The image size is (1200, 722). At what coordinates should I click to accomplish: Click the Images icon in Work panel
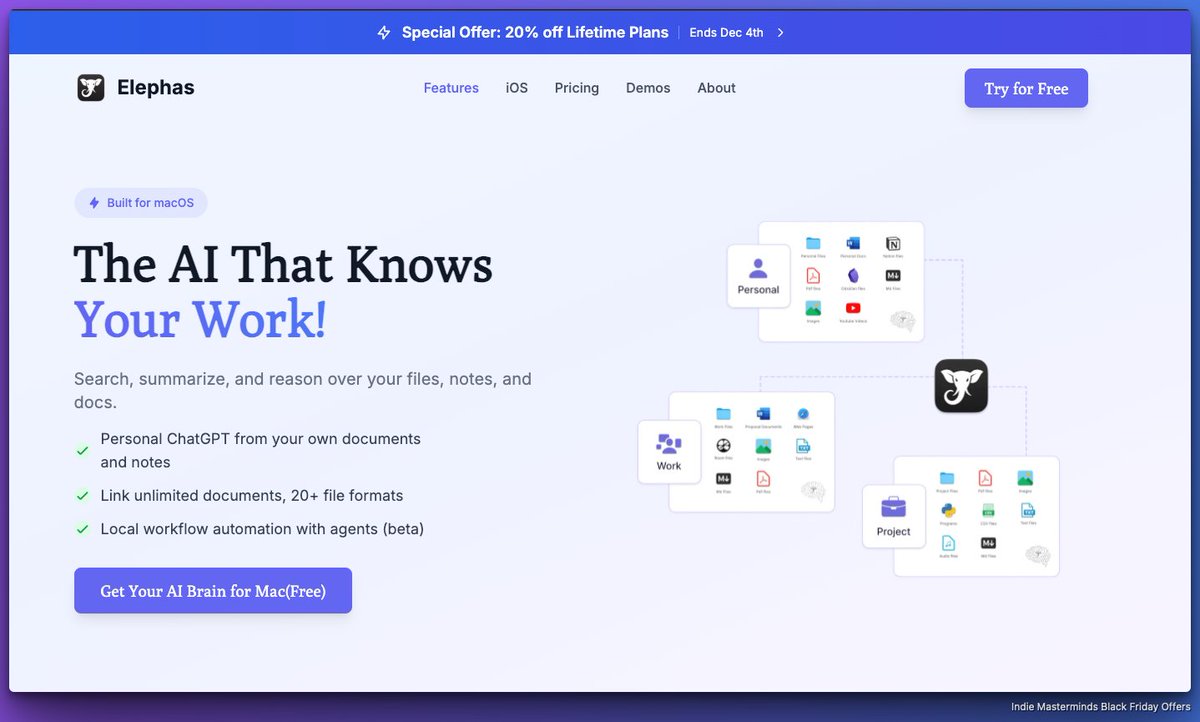tap(763, 446)
